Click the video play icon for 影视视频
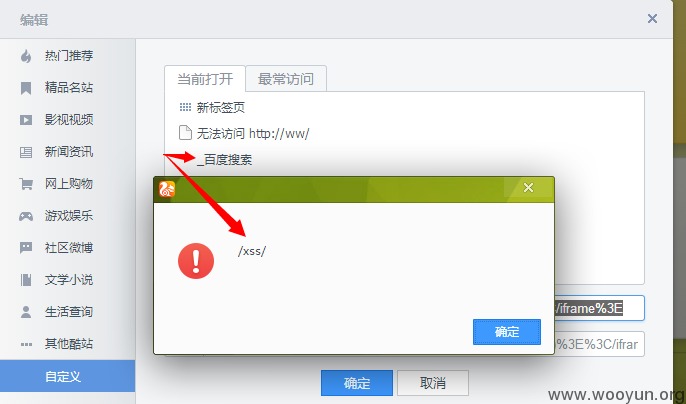 [26, 120]
